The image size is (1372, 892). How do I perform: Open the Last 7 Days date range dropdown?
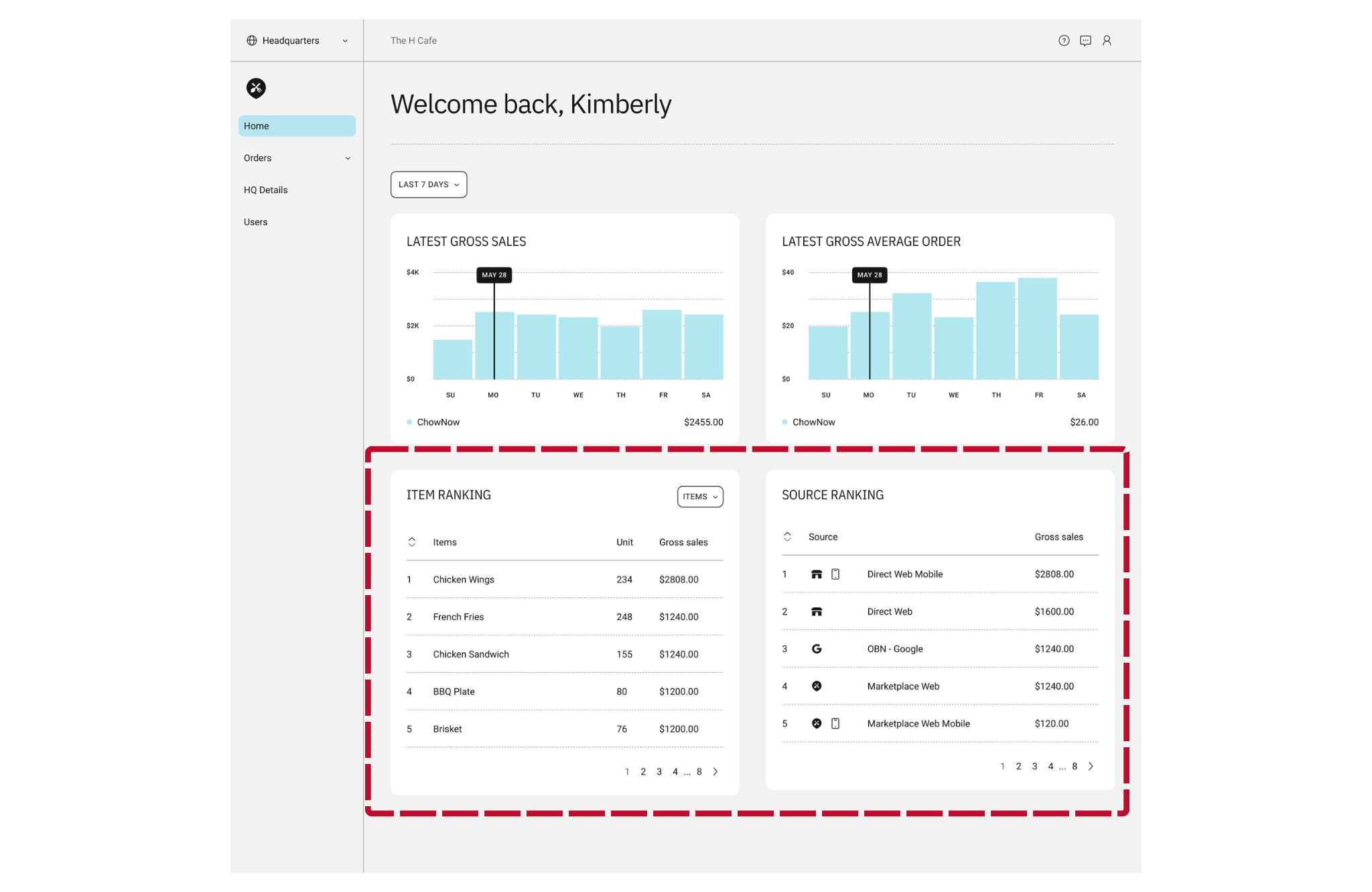pyautogui.click(x=429, y=184)
